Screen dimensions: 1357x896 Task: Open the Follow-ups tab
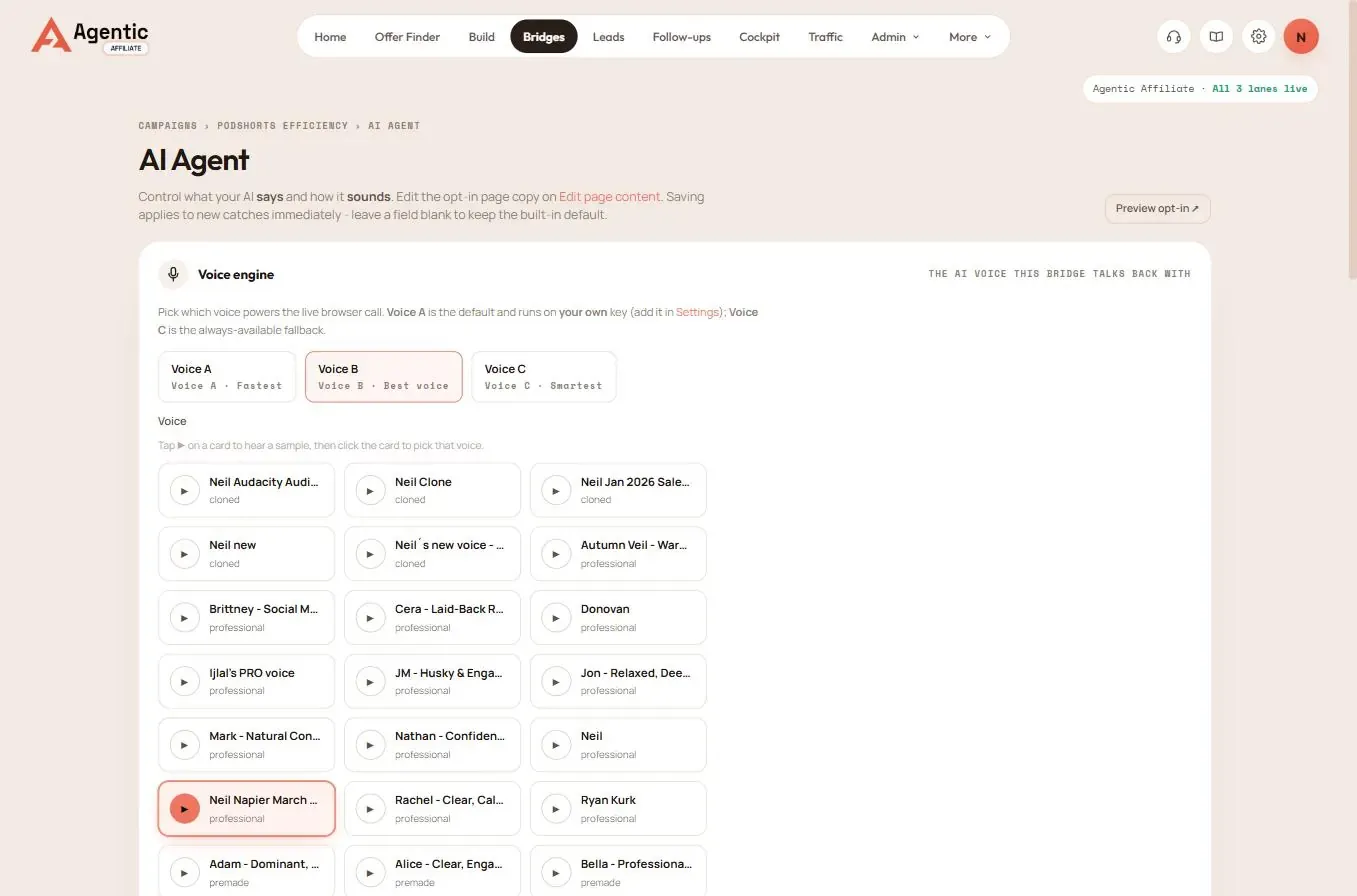point(682,37)
